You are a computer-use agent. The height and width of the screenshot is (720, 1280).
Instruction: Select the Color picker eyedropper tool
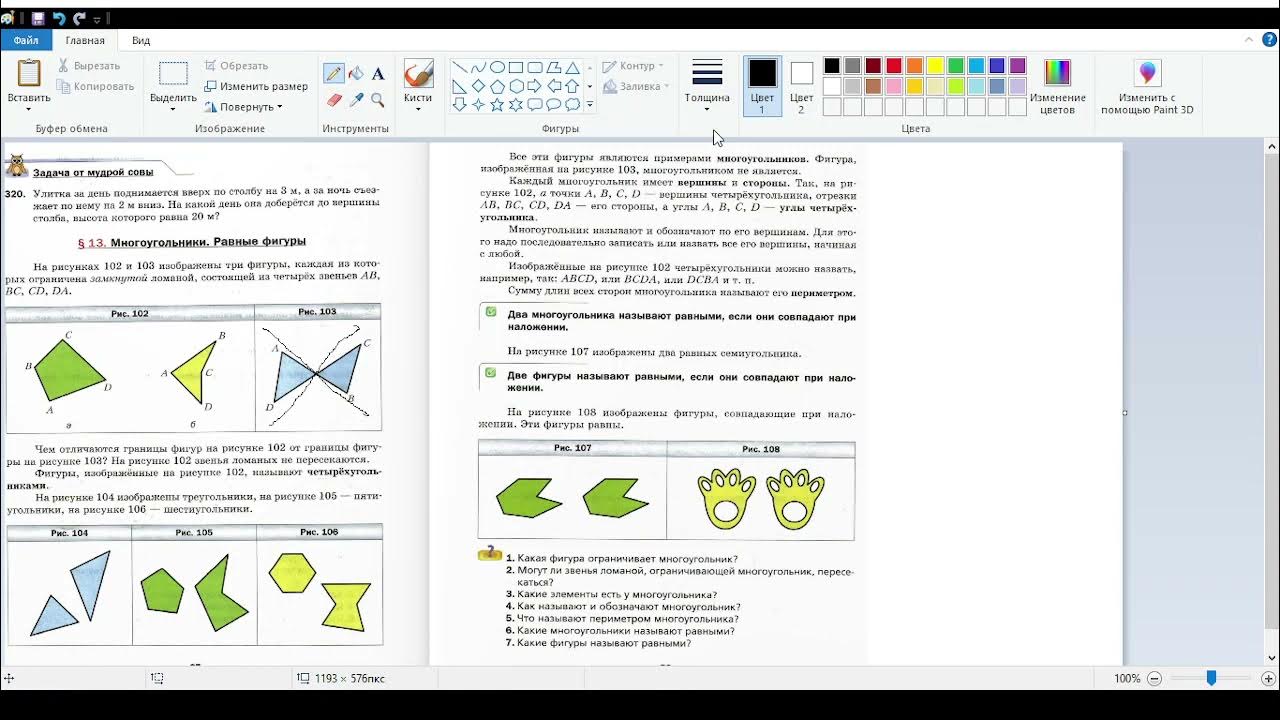pyautogui.click(x=356, y=100)
